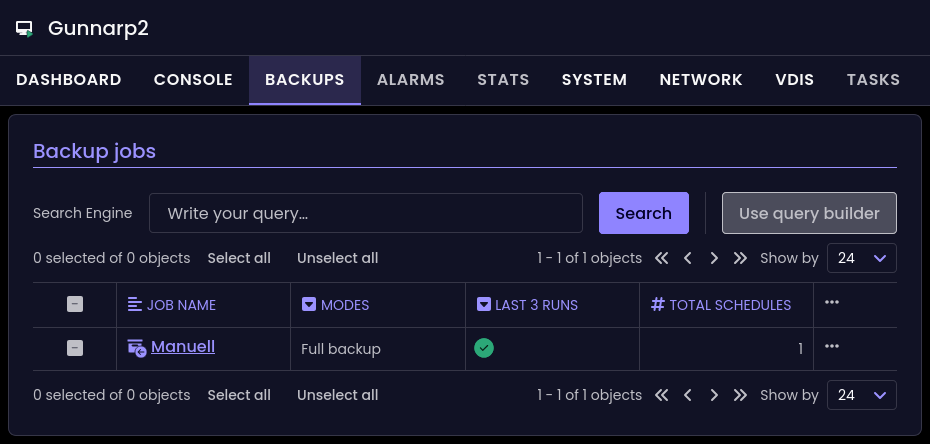Sort by the Job Name column header
930x444 pixels.
point(180,305)
